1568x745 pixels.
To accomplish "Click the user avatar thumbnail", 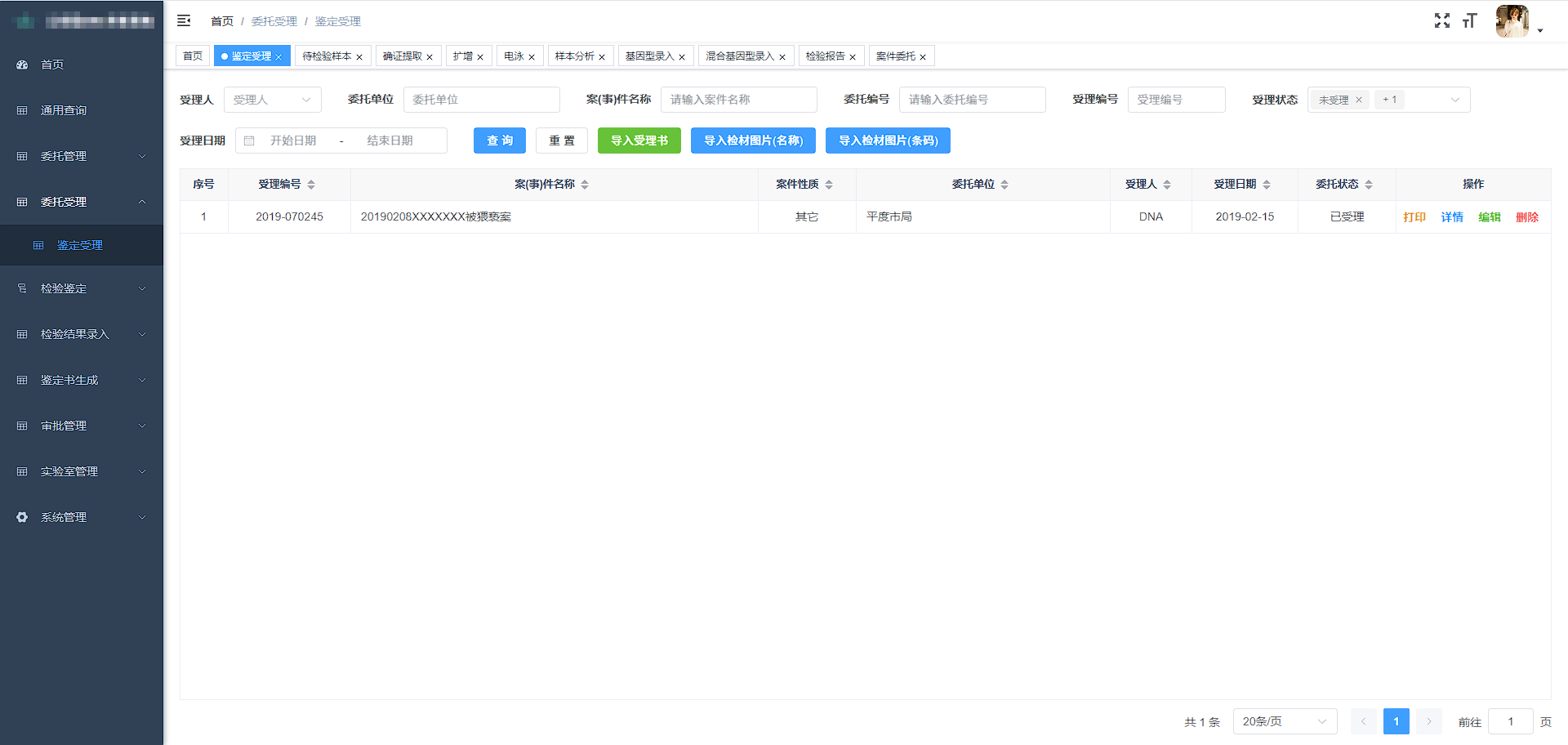I will coord(1512,21).
